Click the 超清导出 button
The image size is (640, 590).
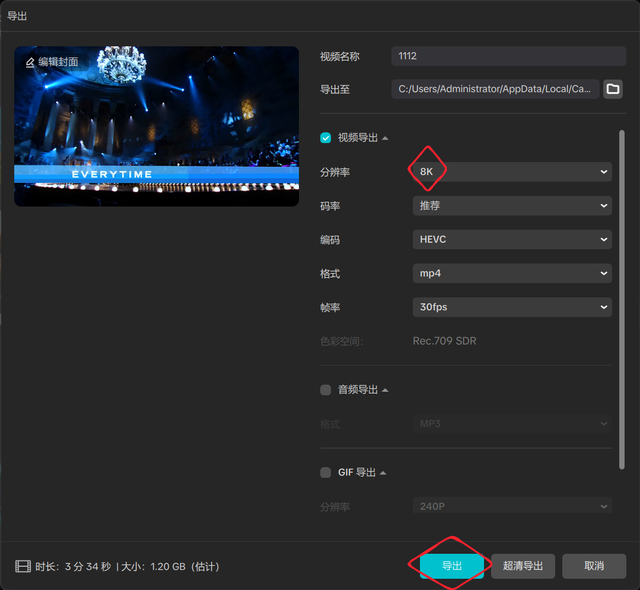[x=523, y=566]
